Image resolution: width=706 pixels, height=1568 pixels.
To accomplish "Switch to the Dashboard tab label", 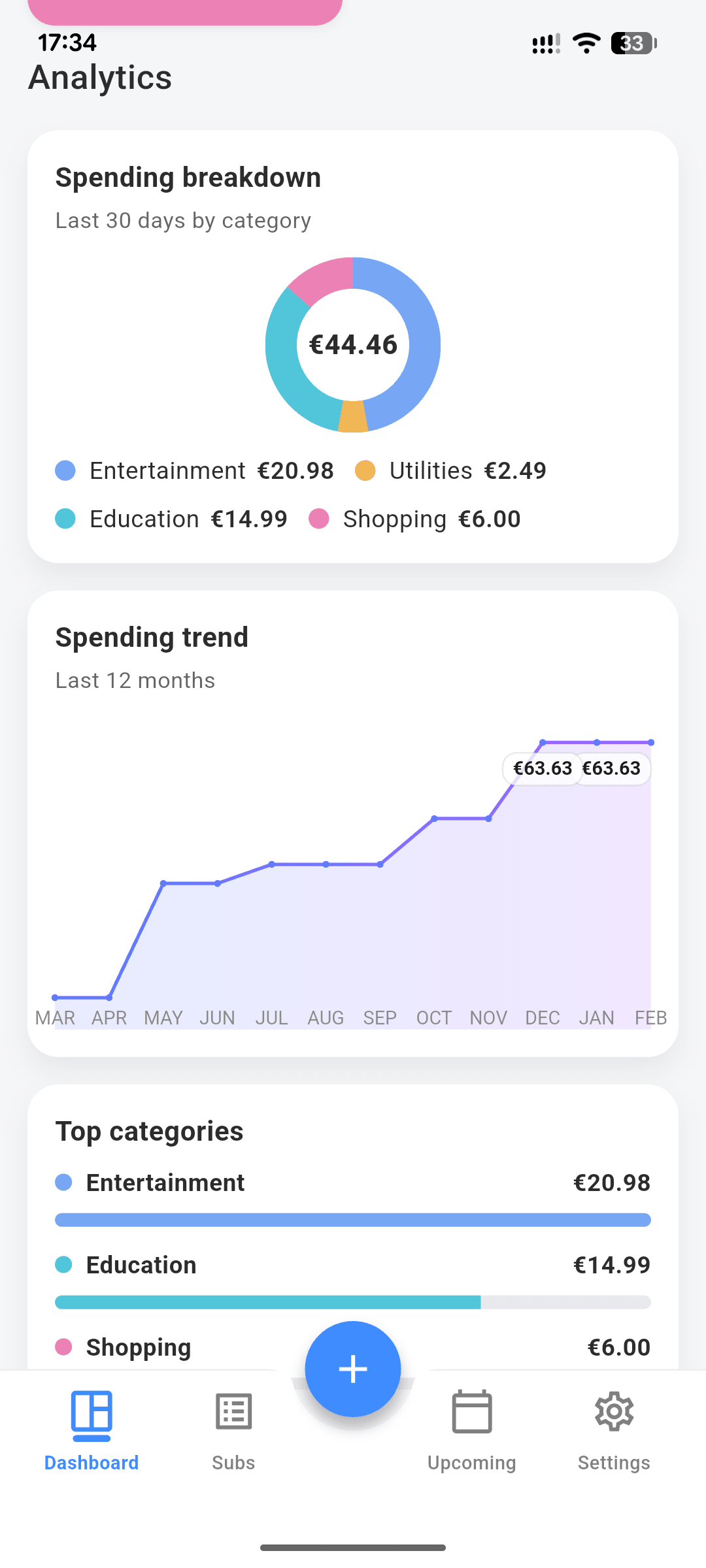I will click(x=92, y=1463).
